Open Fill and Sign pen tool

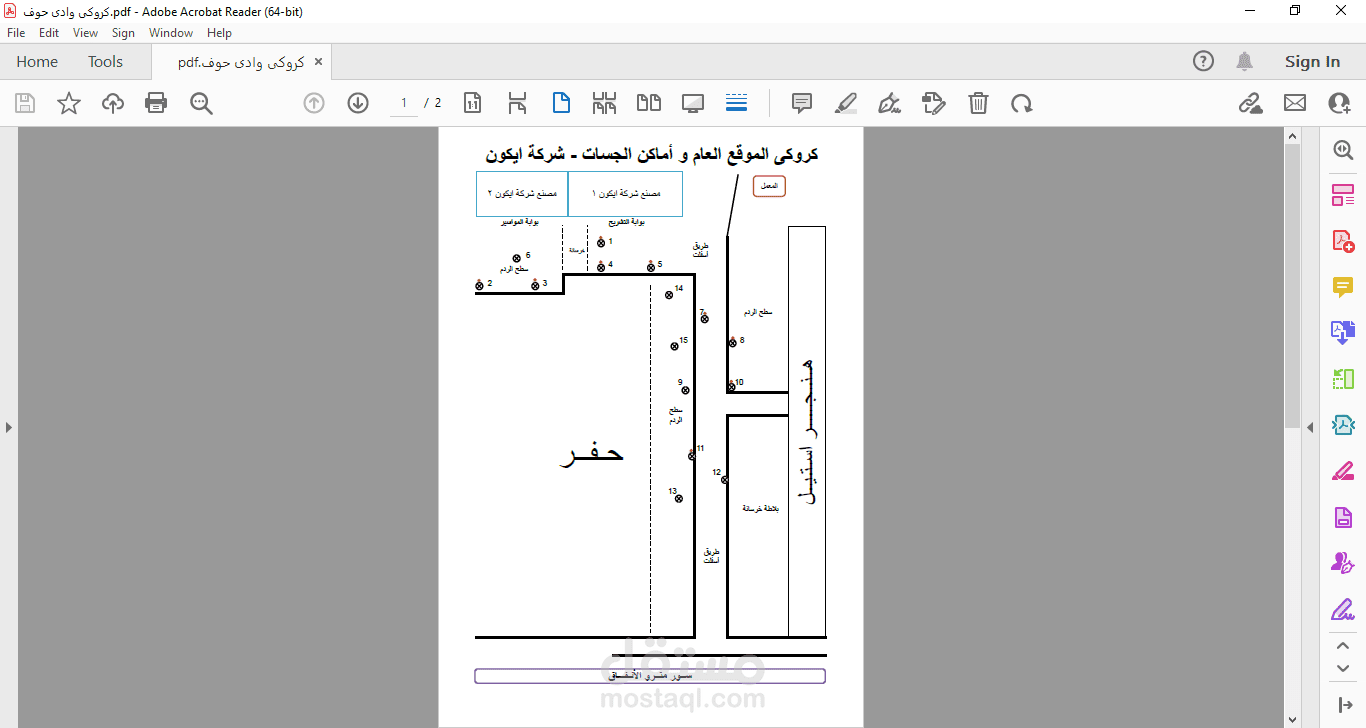click(889, 103)
